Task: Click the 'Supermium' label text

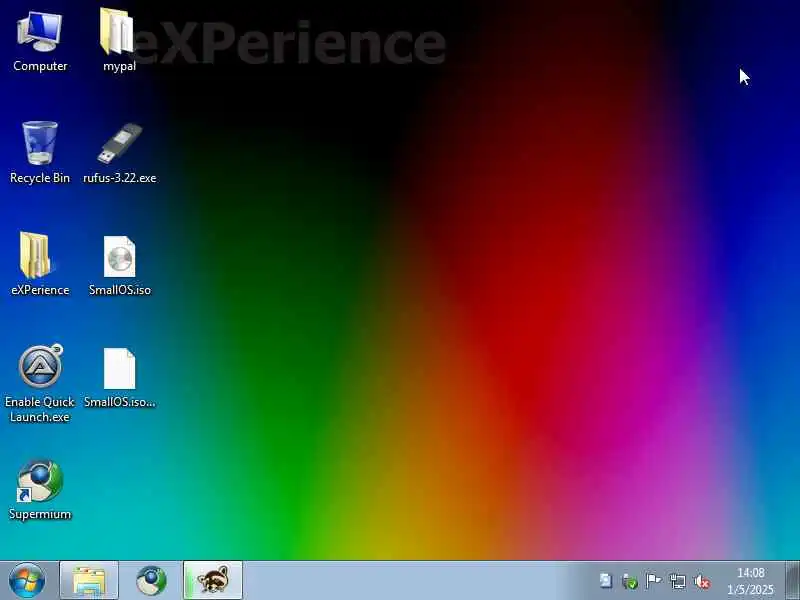Action: pos(40,514)
